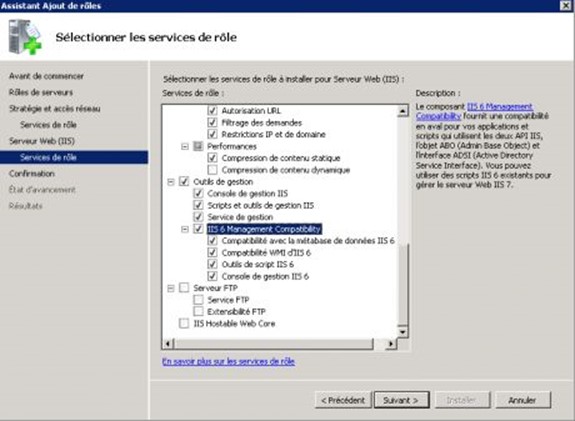This screenshot has width=575, height=421.
Task: Check the Serveur FTP checkbox
Action: (184, 288)
